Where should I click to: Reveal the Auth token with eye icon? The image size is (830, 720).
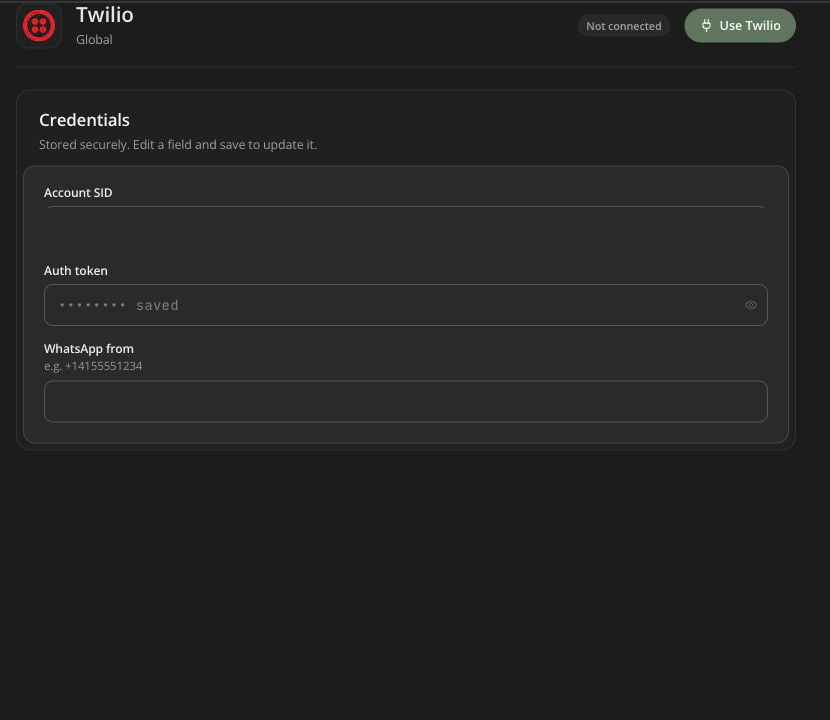[x=751, y=305]
